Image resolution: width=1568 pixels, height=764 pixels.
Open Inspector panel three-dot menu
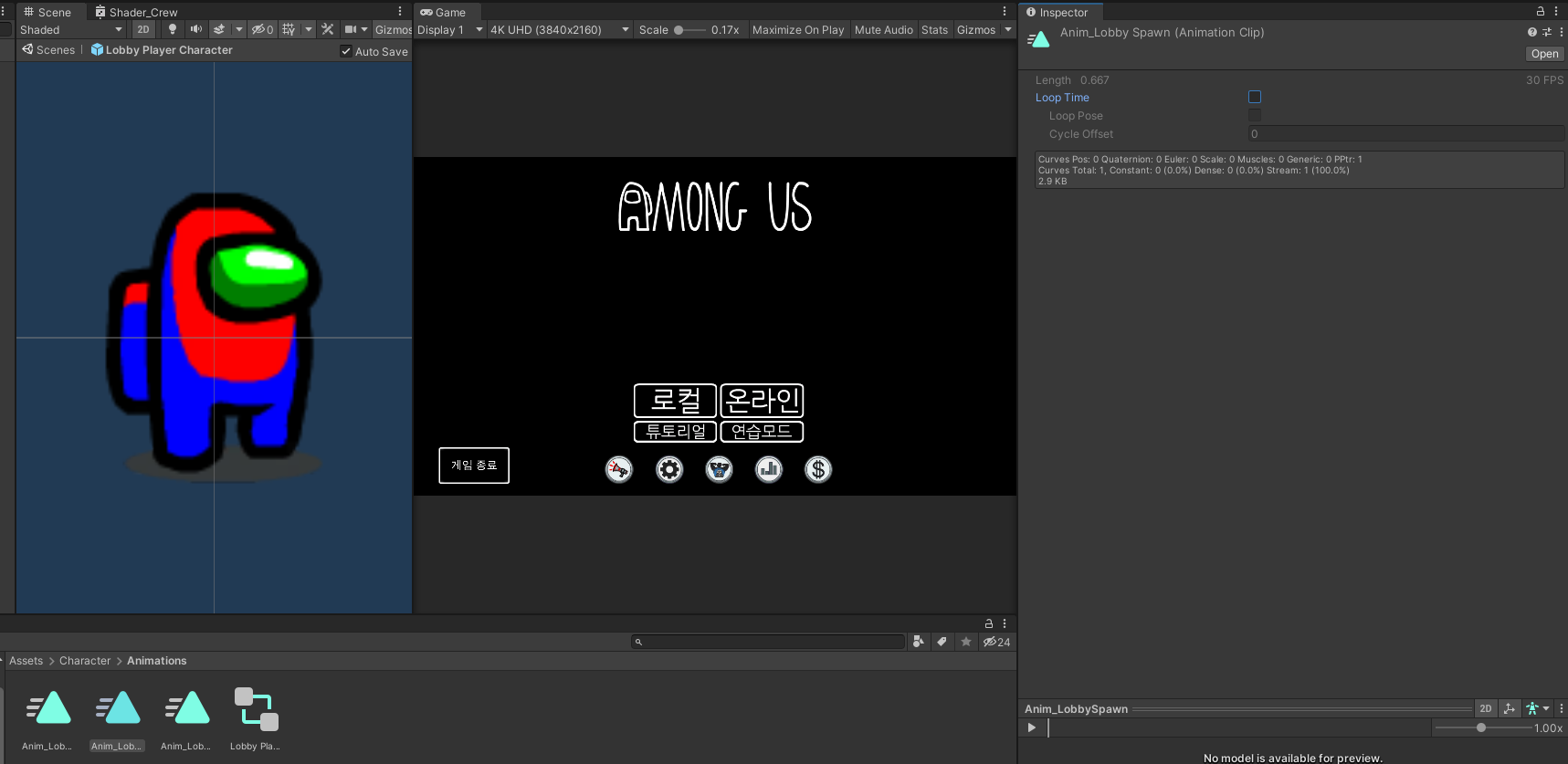(1556, 12)
